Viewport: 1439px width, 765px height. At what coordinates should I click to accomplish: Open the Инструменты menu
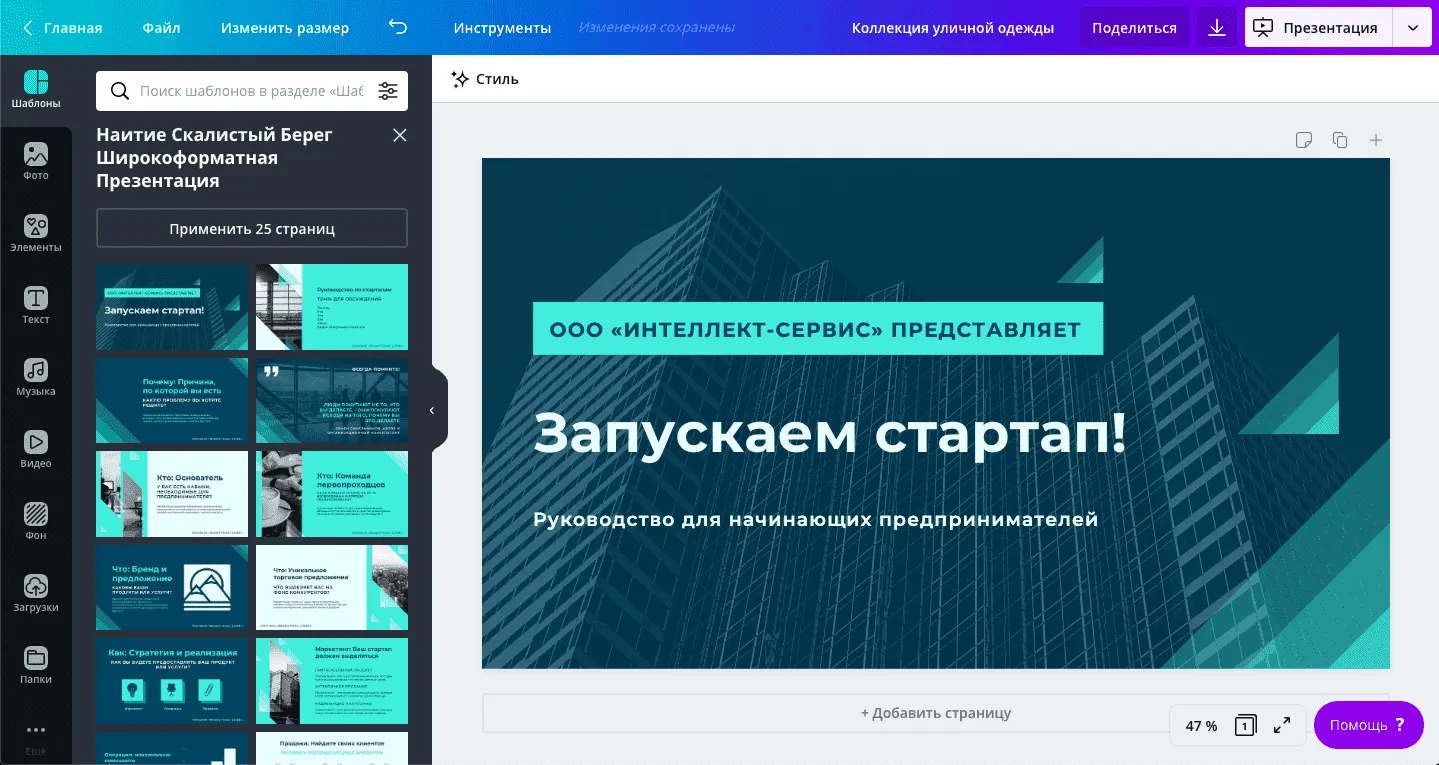502,28
